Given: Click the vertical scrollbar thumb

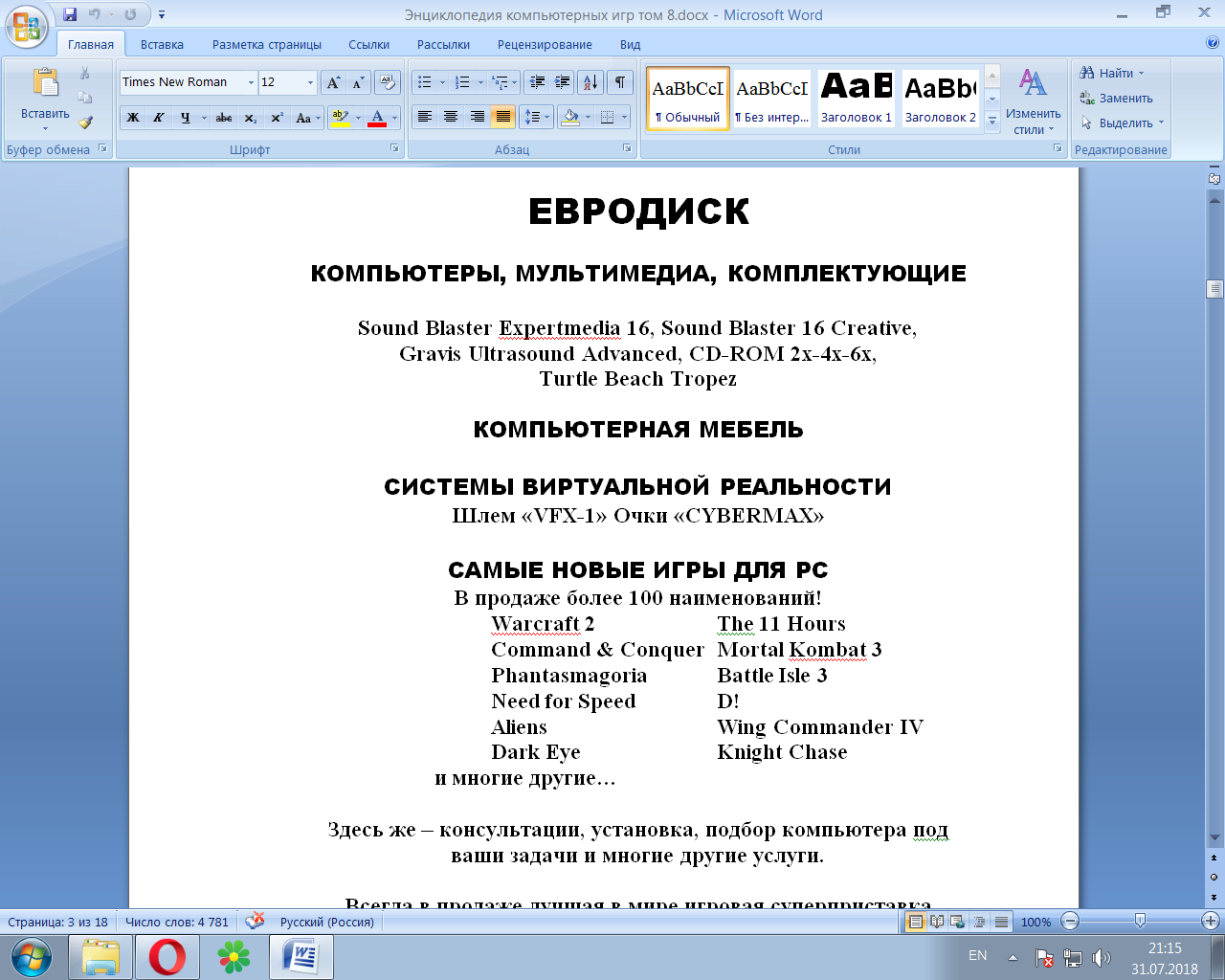Looking at the screenshot, I should 1214,288.
